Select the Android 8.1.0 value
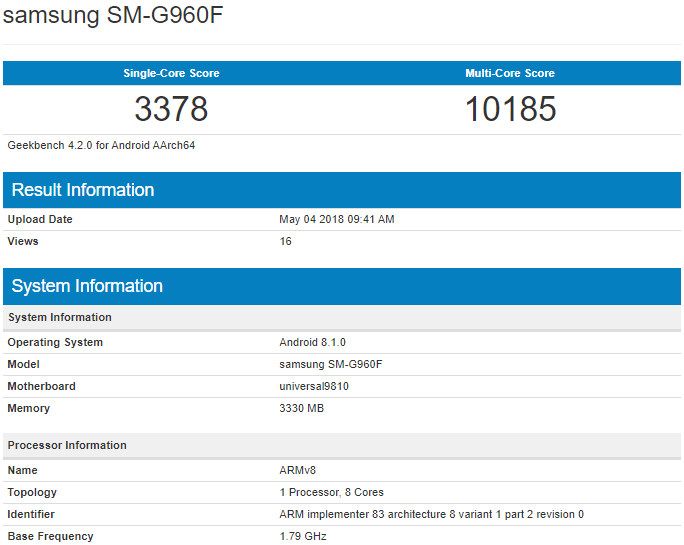Image resolution: width=684 pixels, height=545 pixels. pyautogui.click(x=312, y=342)
